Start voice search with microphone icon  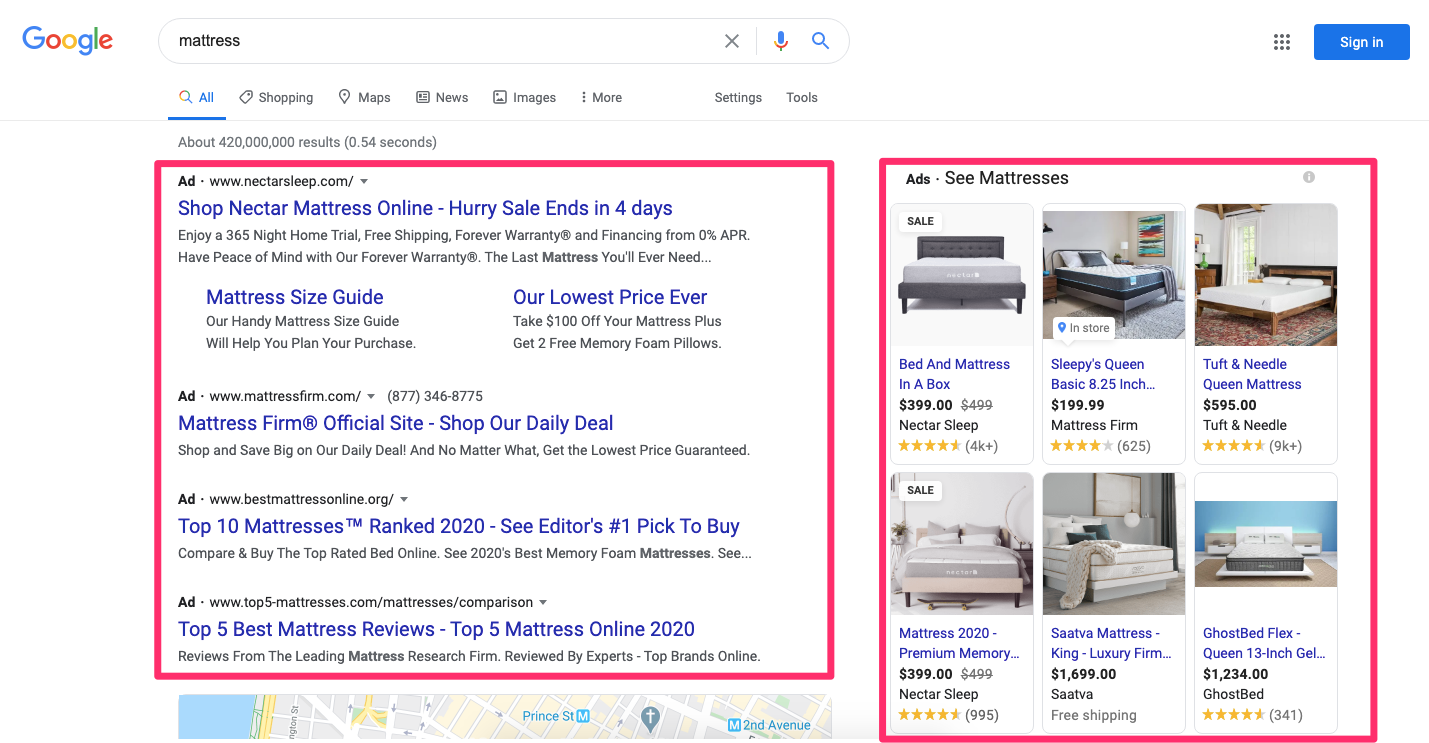point(781,41)
